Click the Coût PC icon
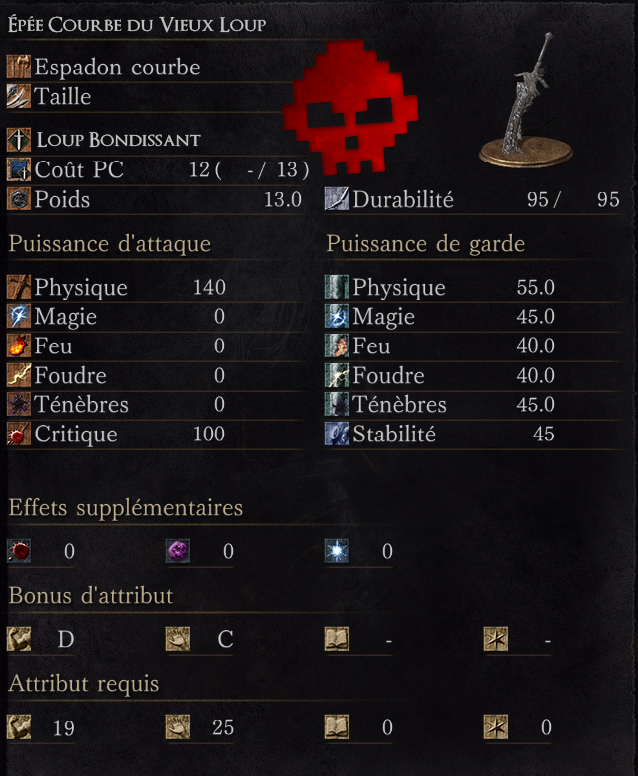The height and width of the screenshot is (776, 638). click(19, 169)
